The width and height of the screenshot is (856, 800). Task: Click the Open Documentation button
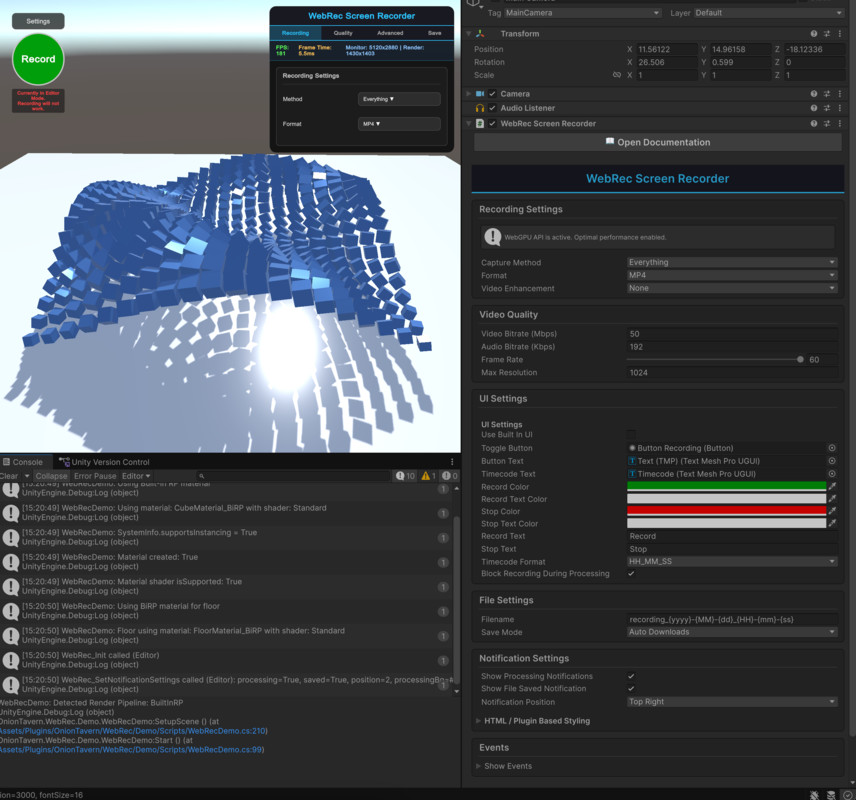point(659,141)
